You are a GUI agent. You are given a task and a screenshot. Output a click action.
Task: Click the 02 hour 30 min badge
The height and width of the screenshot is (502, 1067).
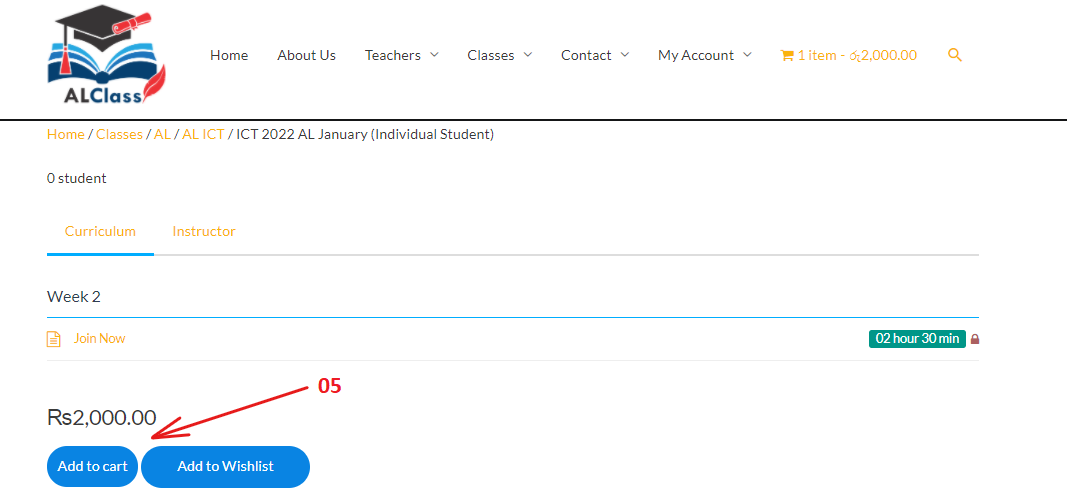coord(917,339)
